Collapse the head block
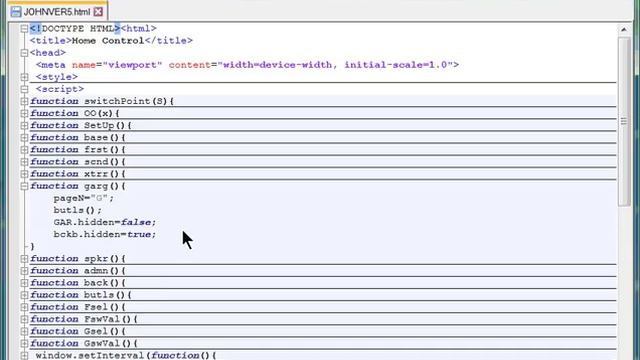The image size is (640, 360). [x=24, y=53]
